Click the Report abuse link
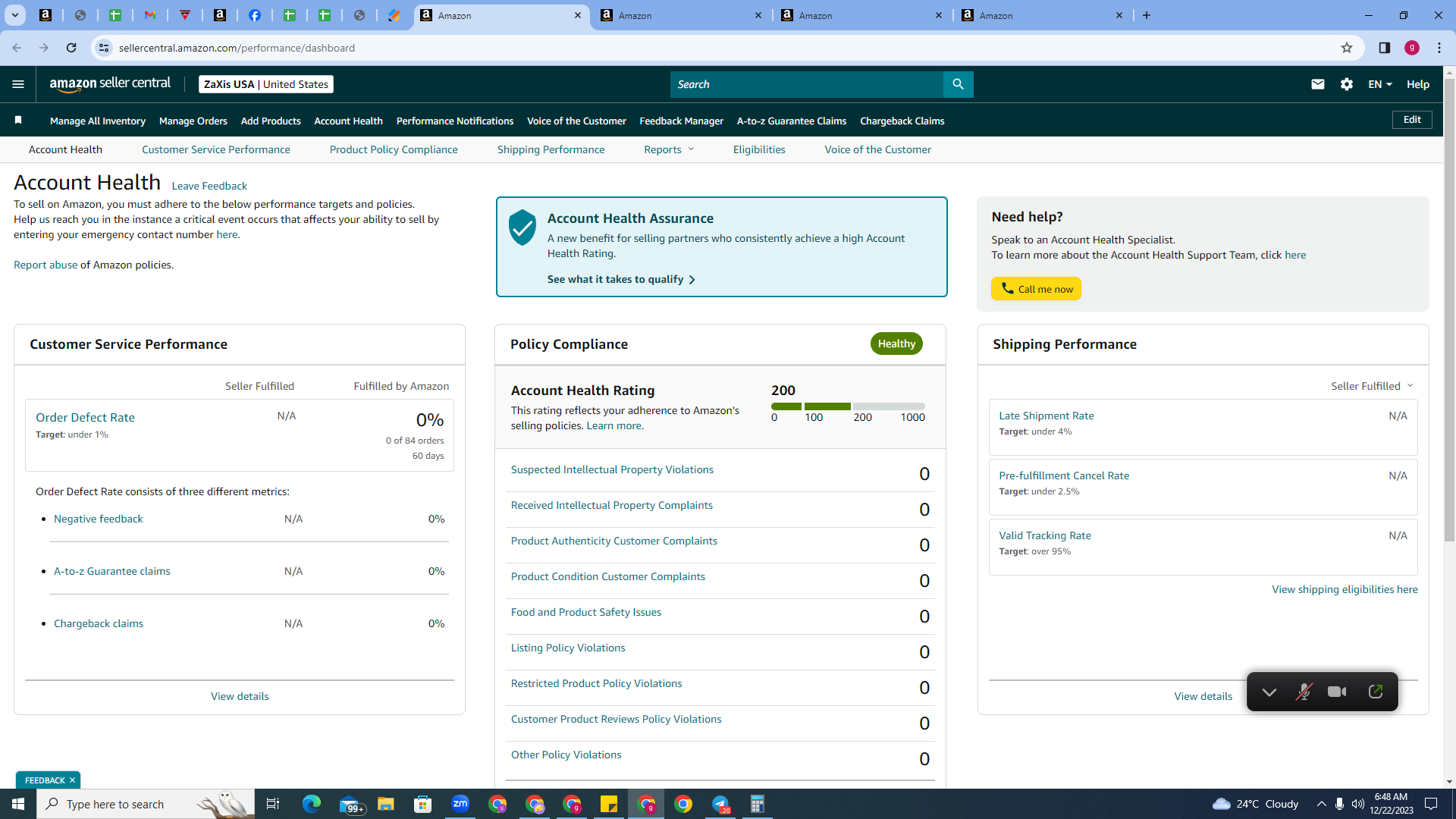1456x819 pixels. tap(45, 265)
